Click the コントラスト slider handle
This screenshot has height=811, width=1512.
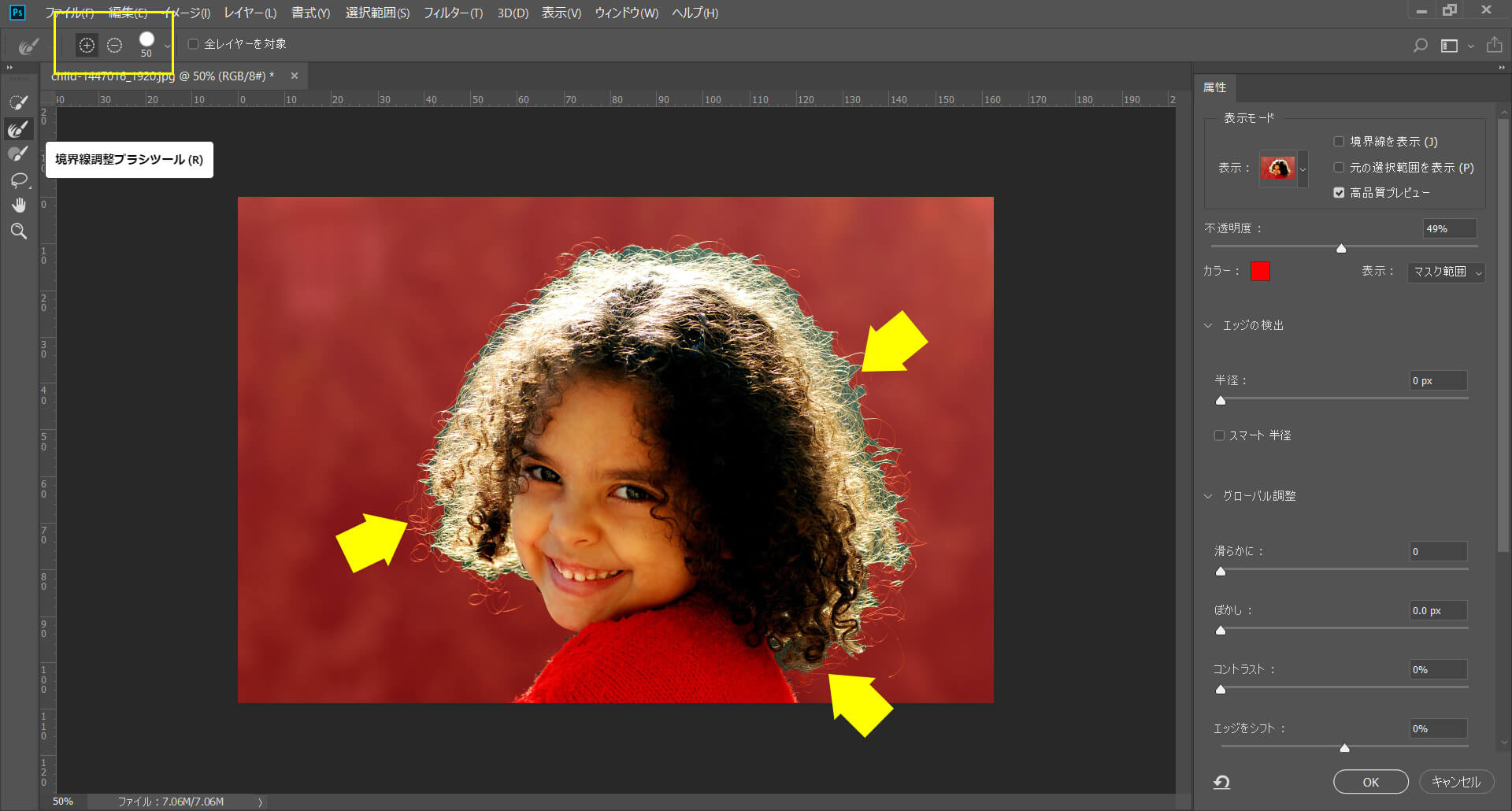point(1221,689)
